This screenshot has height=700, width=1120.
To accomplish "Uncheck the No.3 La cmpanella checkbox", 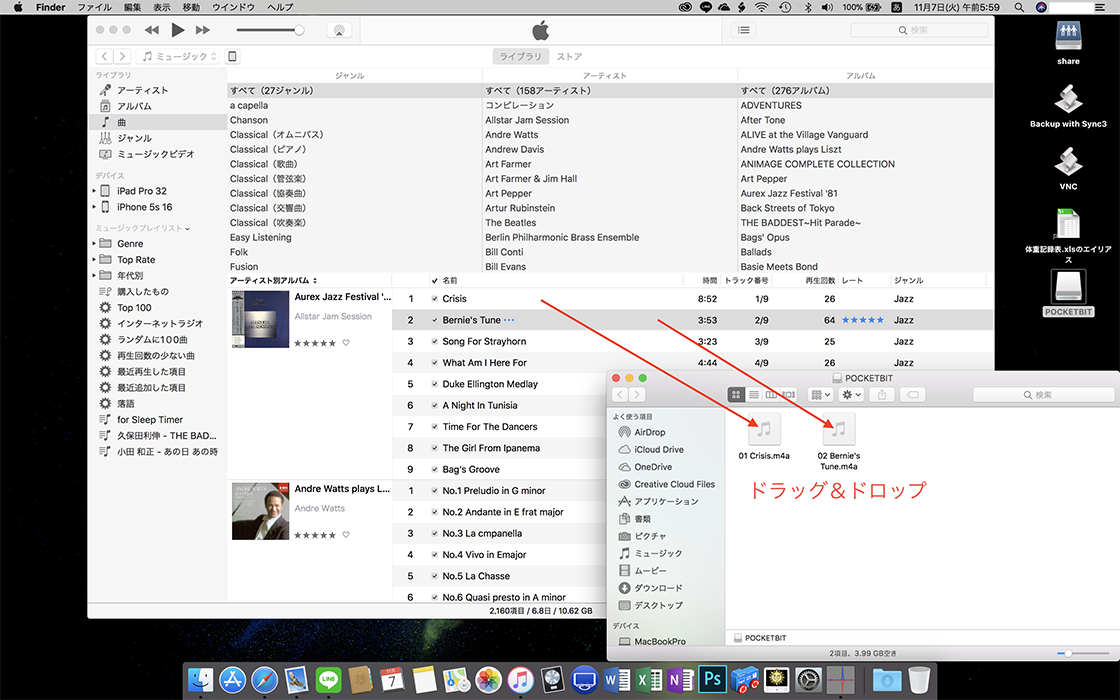I will pyautogui.click(x=434, y=534).
